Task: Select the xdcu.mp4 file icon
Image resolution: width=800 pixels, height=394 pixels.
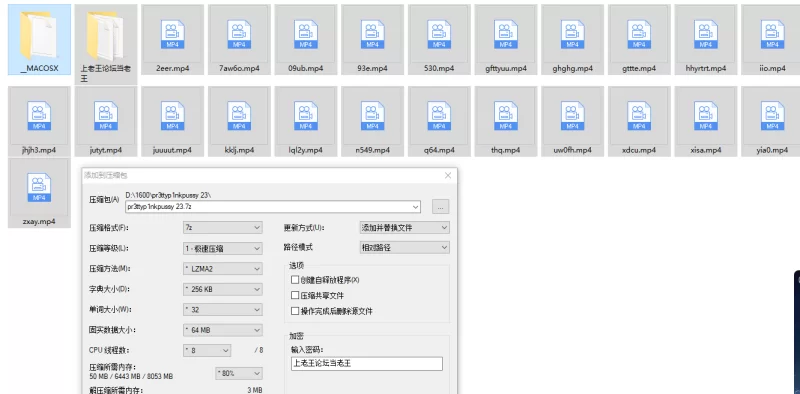Action: 638,116
